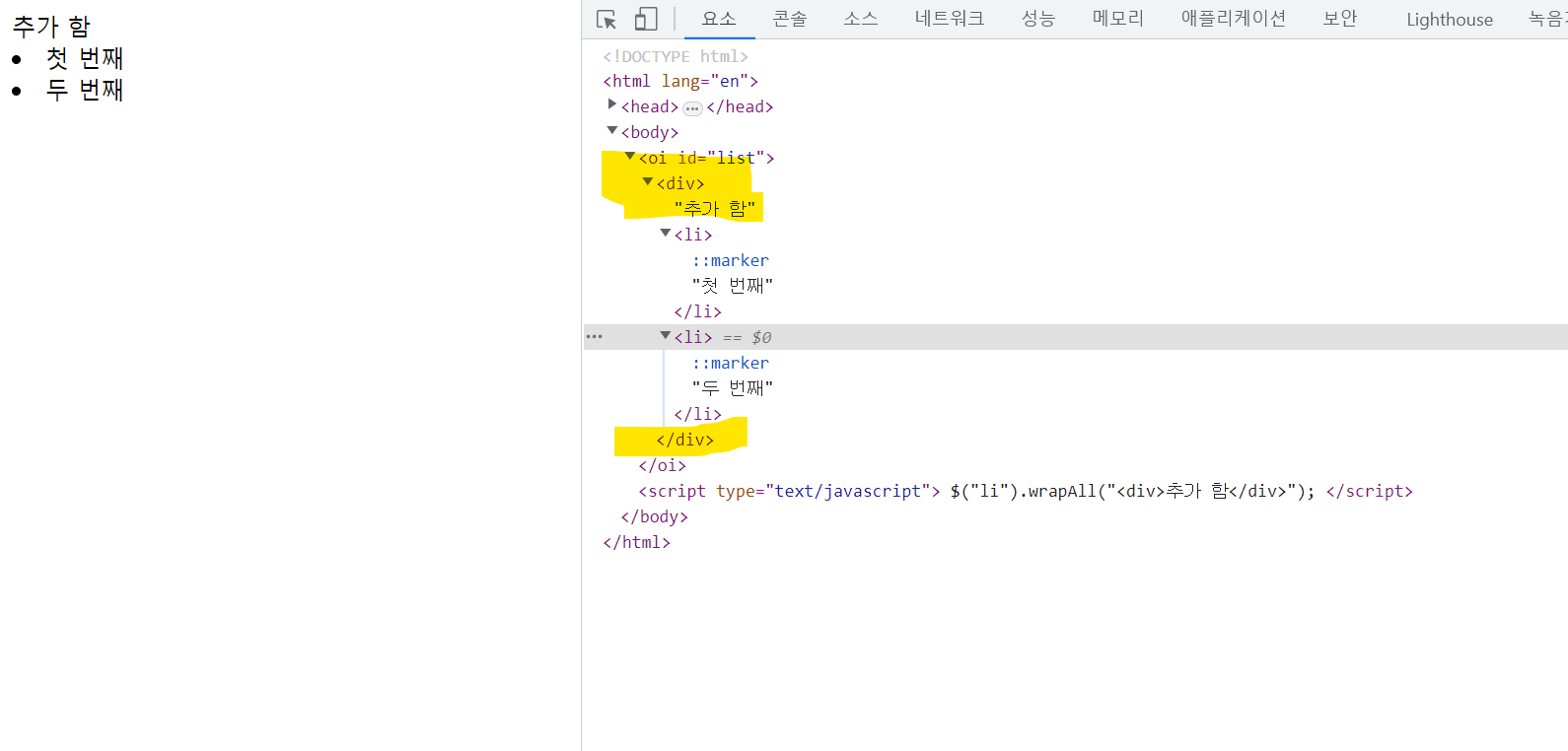Click the 첫 번째 list item on page
Image resolution: width=1568 pixels, height=751 pixels.
pyautogui.click(x=85, y=59)
